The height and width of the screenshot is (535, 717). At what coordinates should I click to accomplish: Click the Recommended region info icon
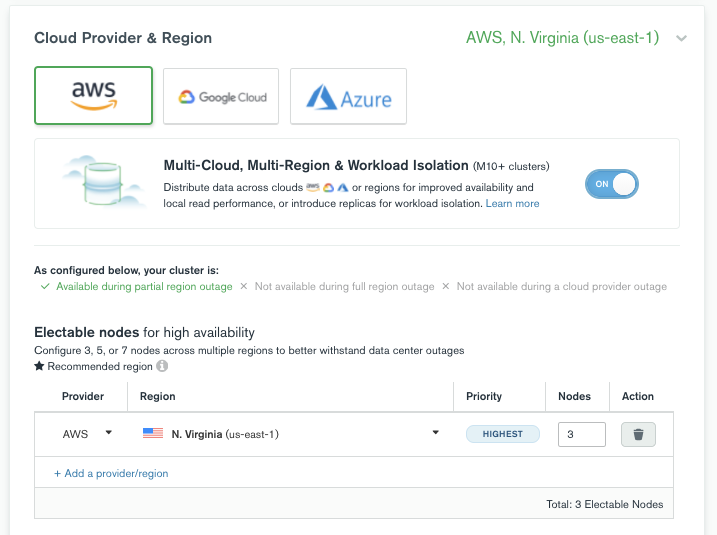(x=162, y=366)
